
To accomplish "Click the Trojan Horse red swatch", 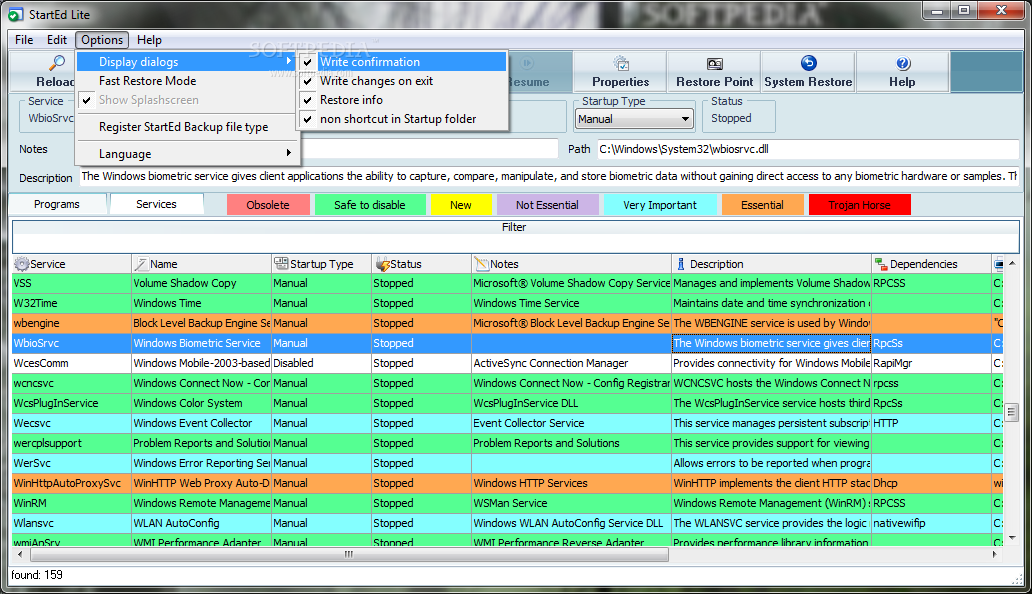I will (x=860, y=205).
